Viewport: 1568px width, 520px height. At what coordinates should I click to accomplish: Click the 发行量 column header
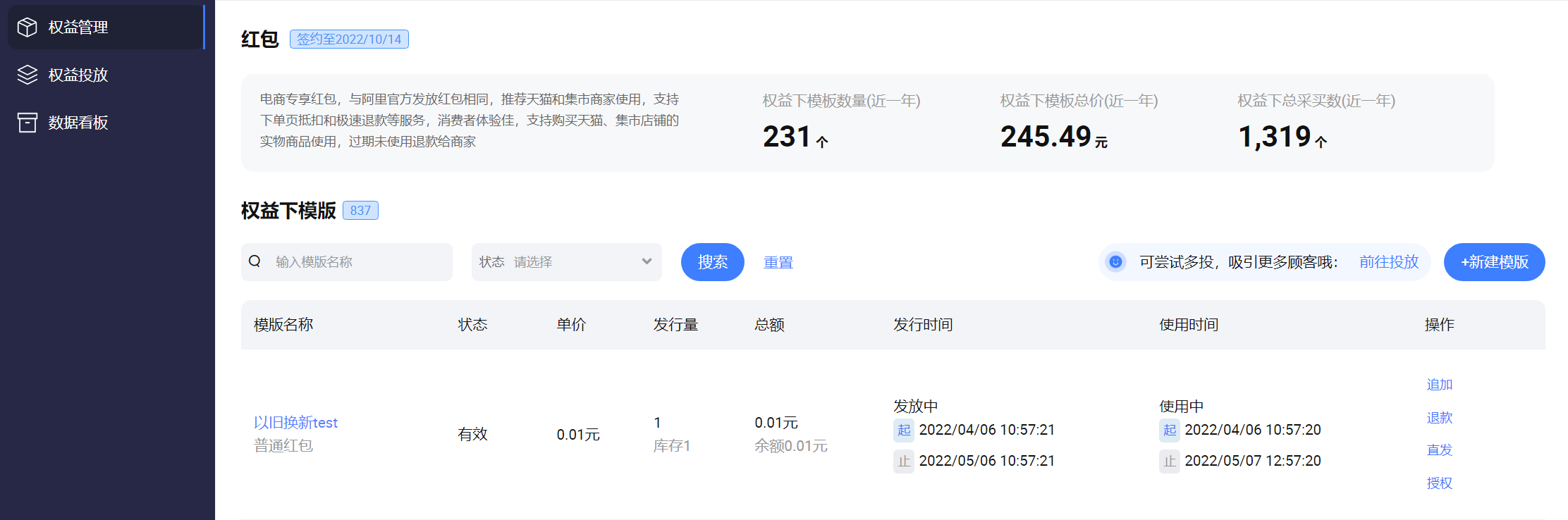pyautogui.click(x=675, y=325)
